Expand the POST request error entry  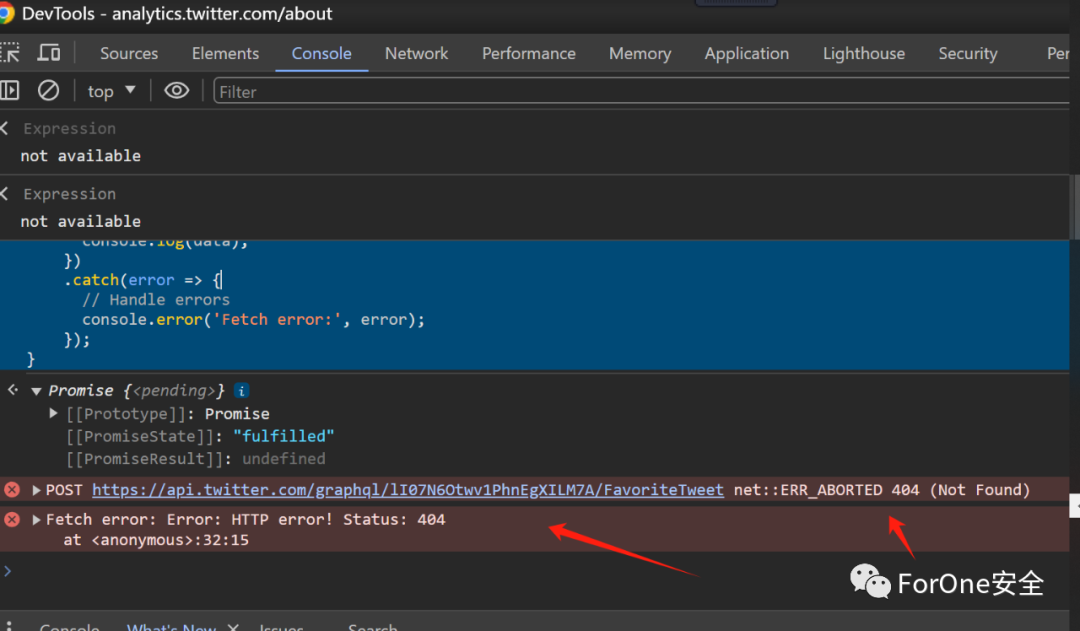coord(37,490)
